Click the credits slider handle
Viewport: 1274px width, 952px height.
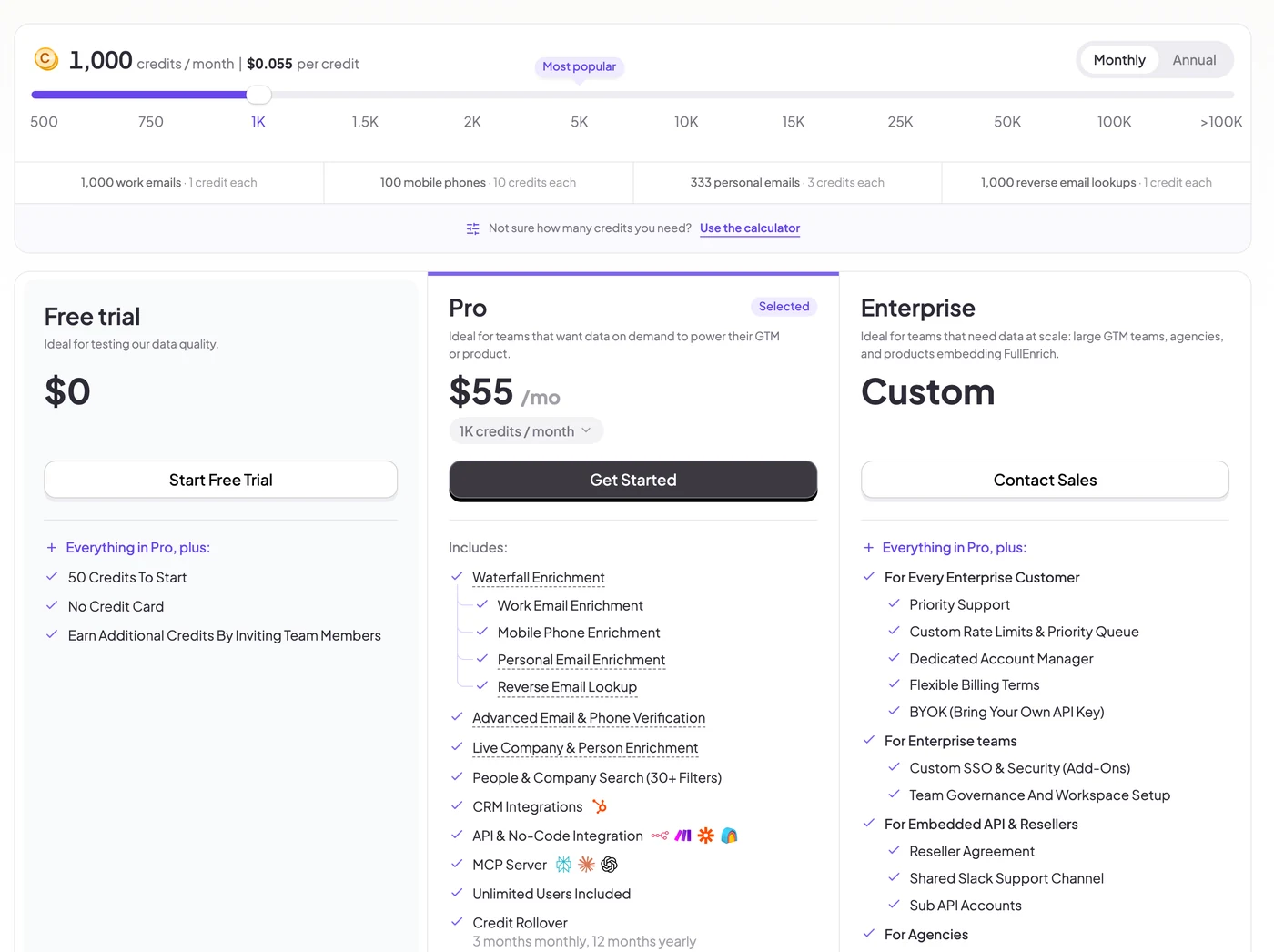(259, 95)
